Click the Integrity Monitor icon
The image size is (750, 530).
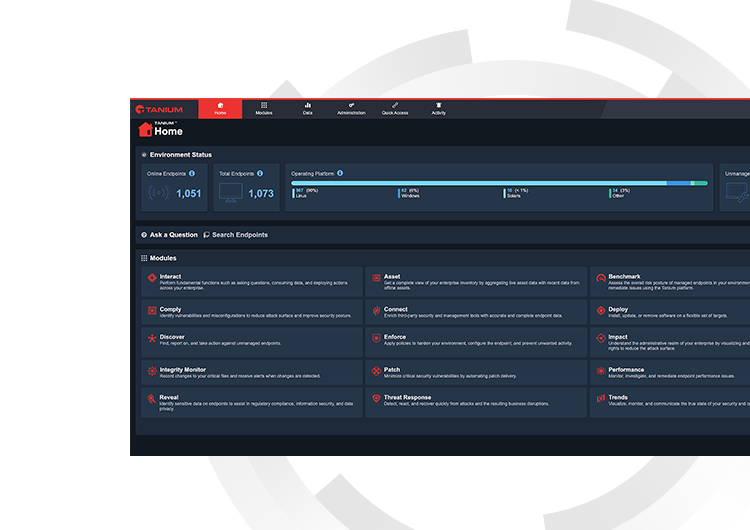point(152,371)
